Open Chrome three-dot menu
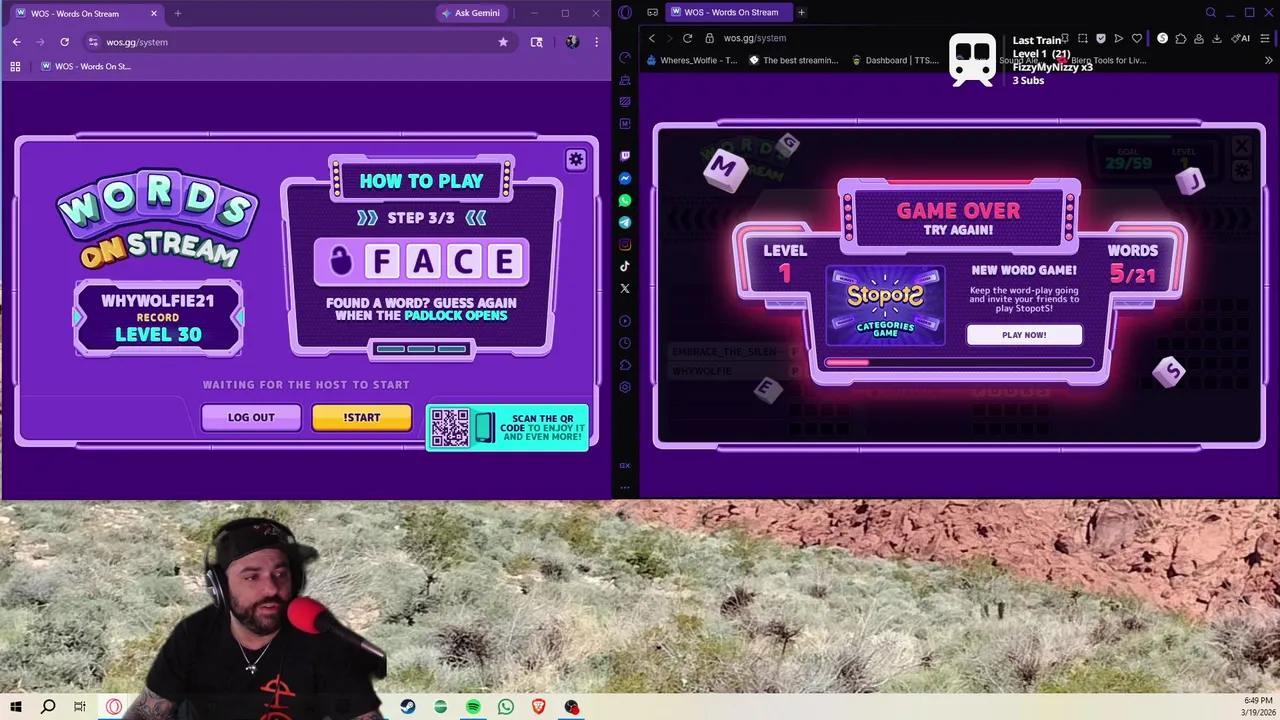The image size is (1280, 720). click(x=596, y=42)
